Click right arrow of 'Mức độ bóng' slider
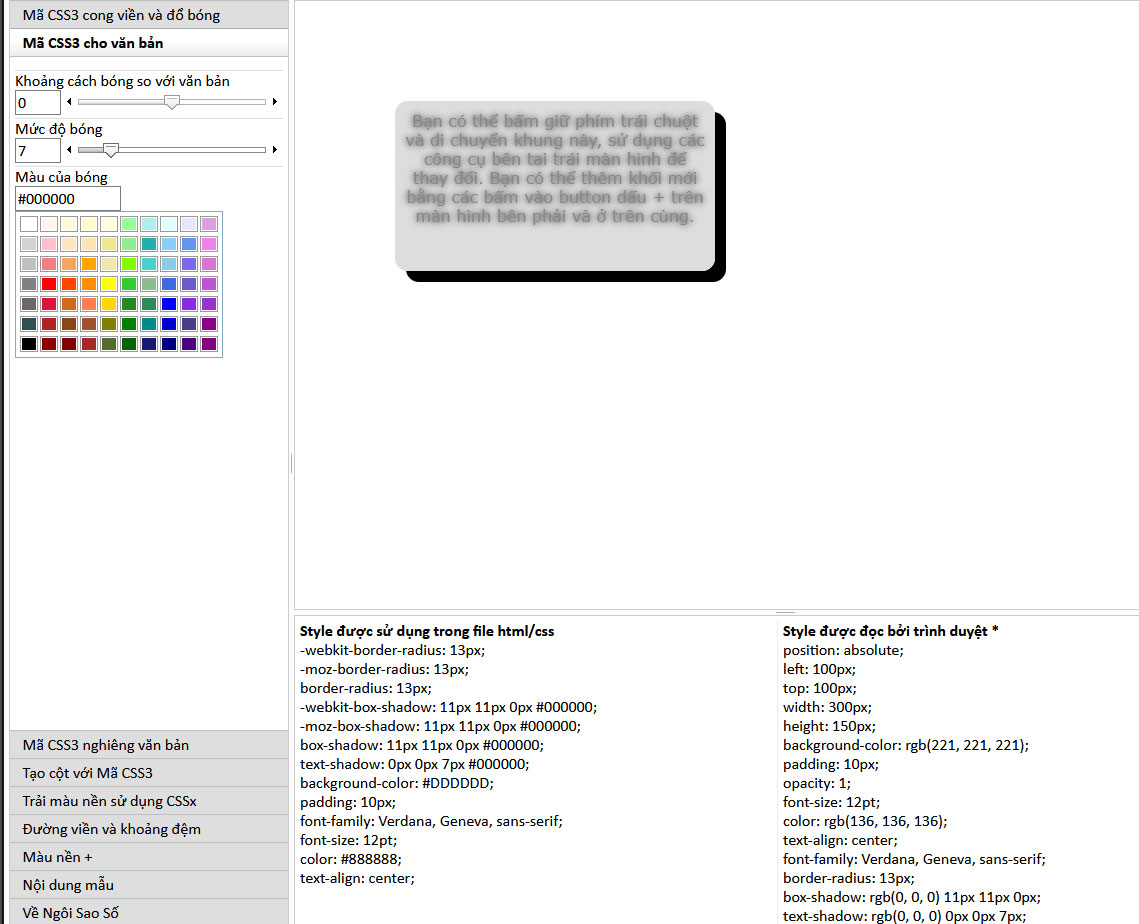Image resolution: width=1139 pixels, height=924 pixels. click(x=274, y=150)
